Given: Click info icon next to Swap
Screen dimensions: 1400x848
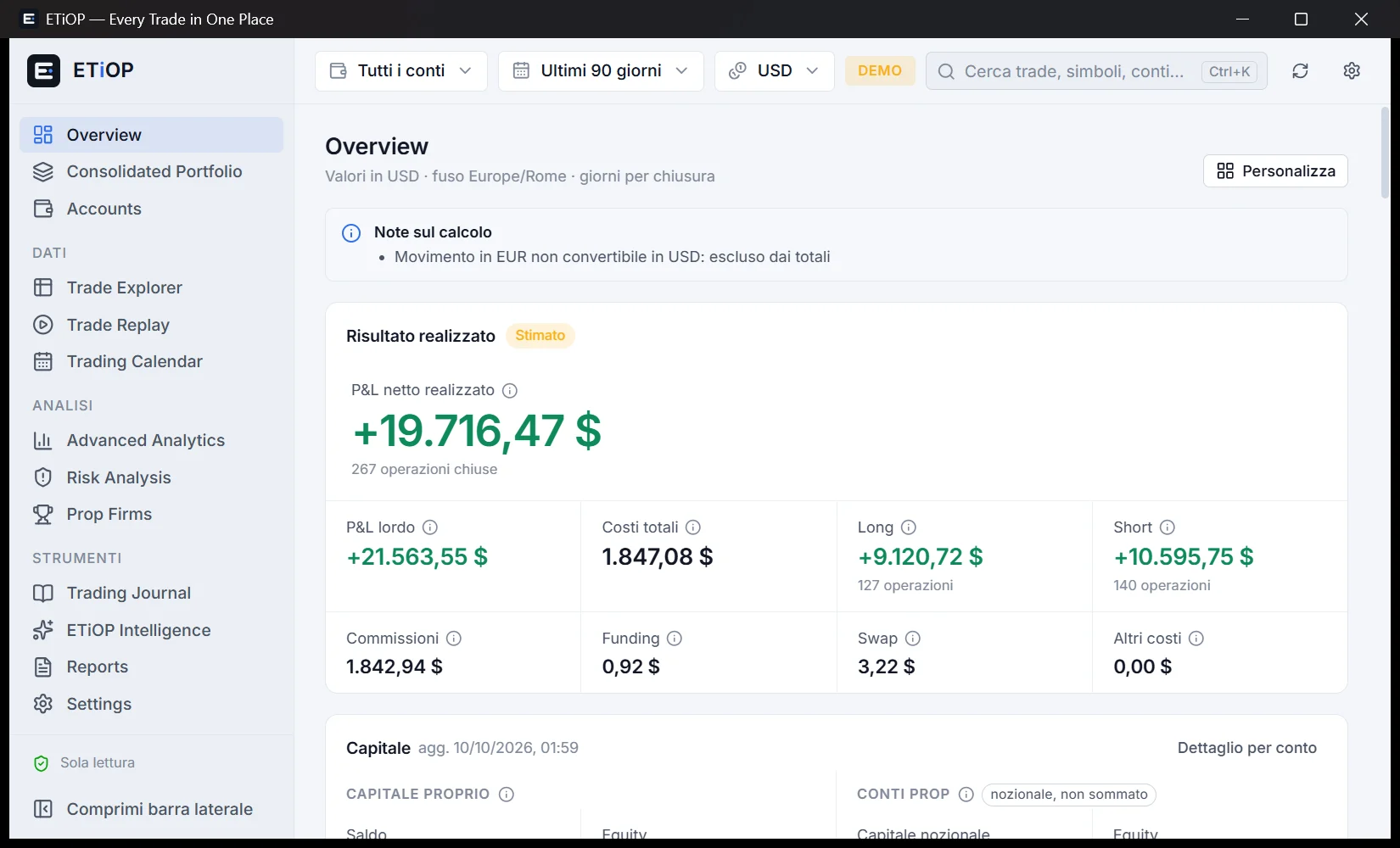Looking at the screenshot, I should click(x=913, y=639).
